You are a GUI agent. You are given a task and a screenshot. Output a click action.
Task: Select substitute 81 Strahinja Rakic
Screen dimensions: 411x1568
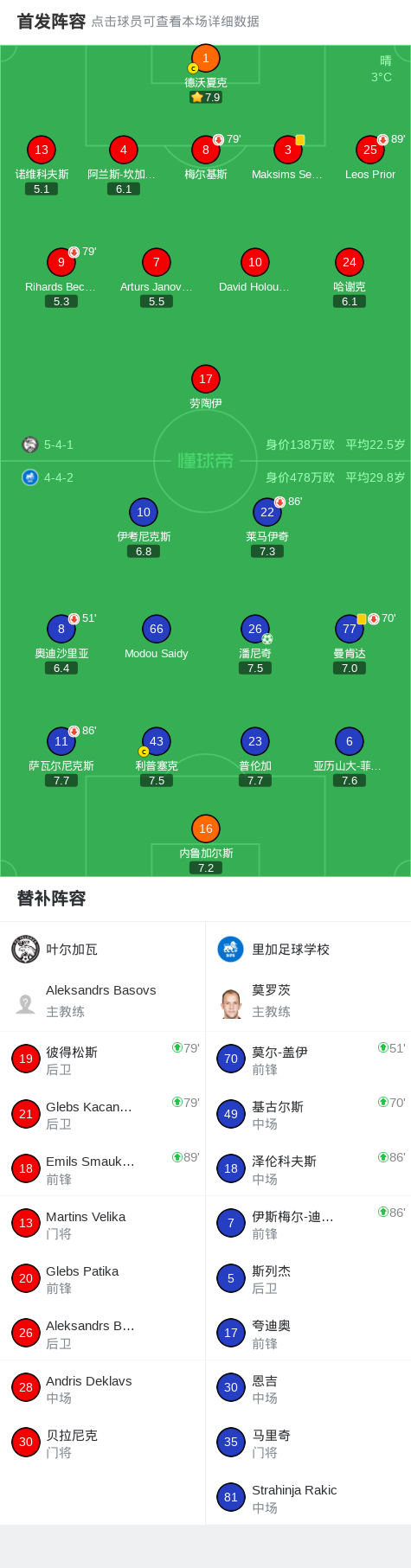308,1496
